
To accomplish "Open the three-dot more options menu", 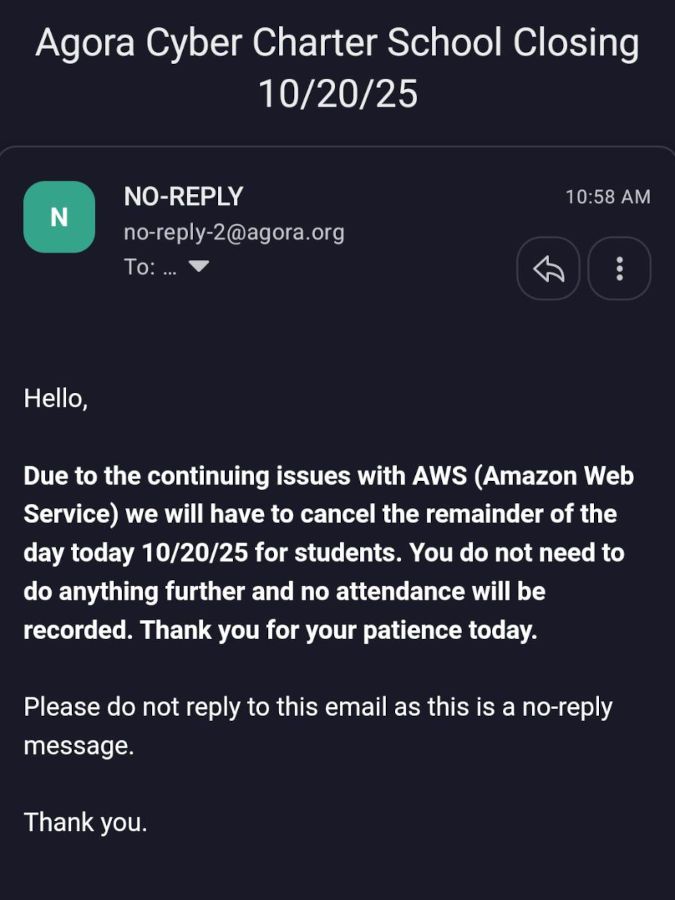I will tap(620, 268).
